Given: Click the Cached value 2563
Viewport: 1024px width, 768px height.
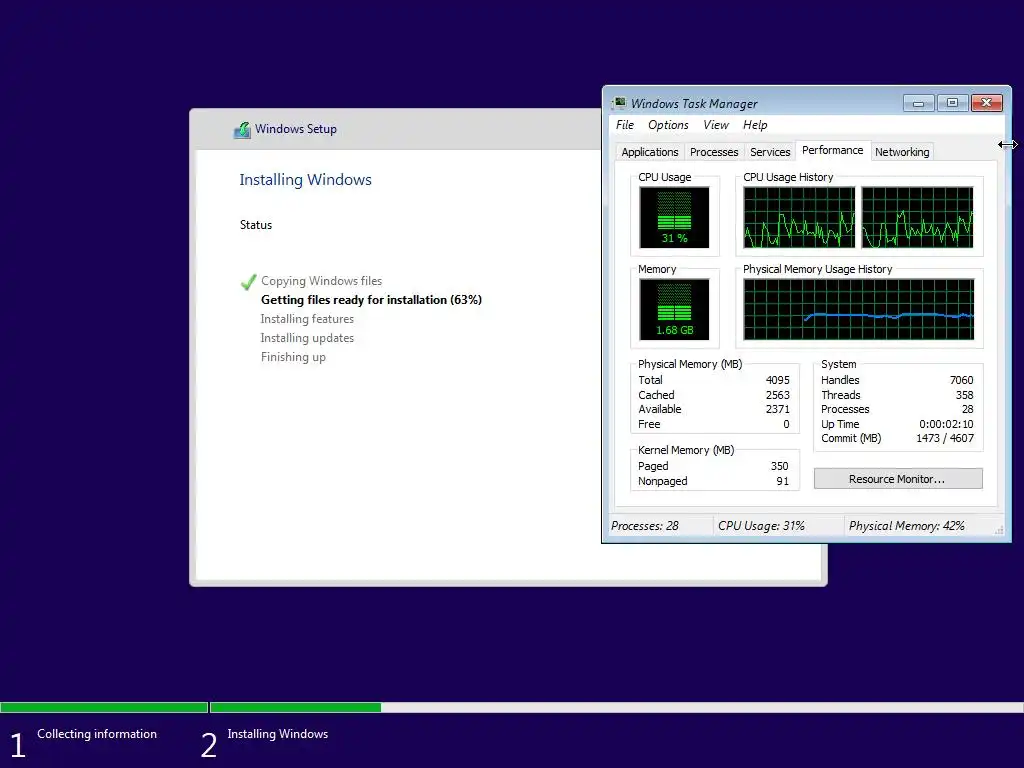Looking at the screenshot, I should click(777, 395).
